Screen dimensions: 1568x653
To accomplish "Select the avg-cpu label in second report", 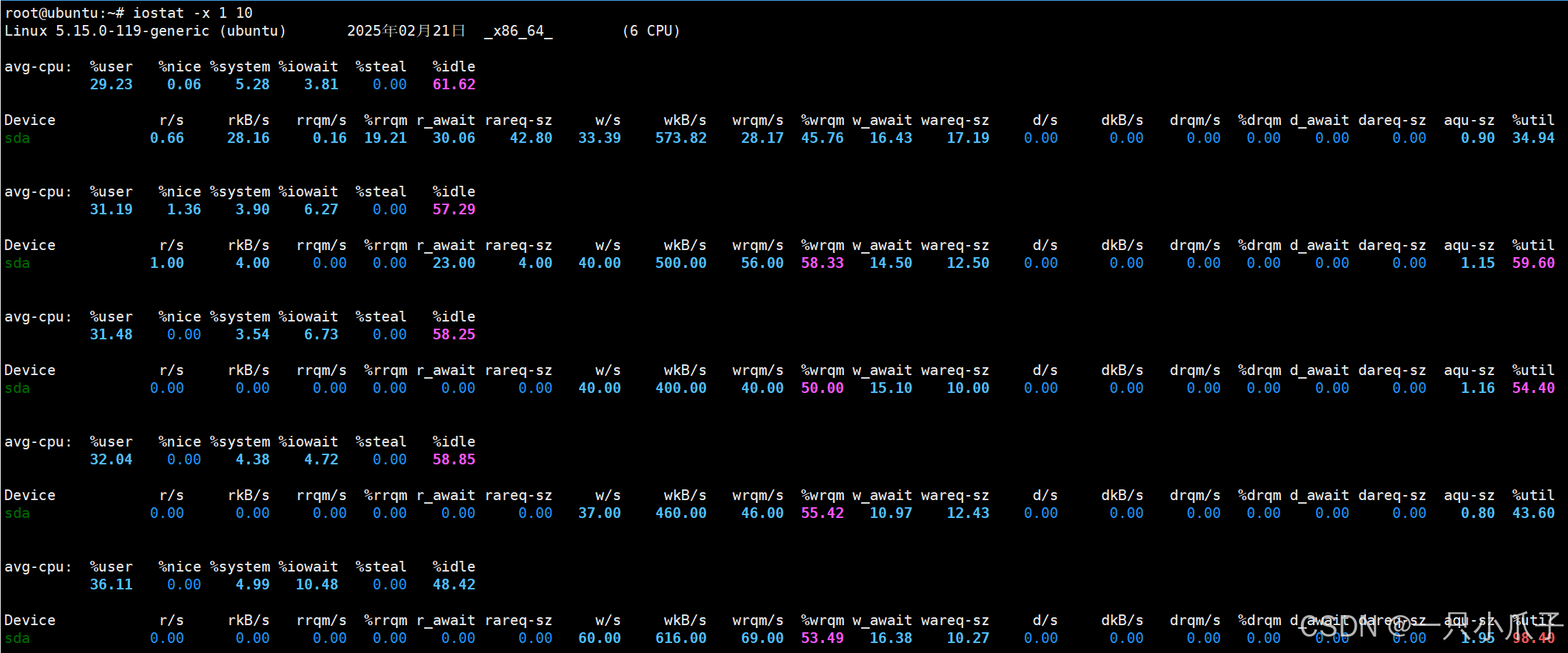I will tap(38, 191).
